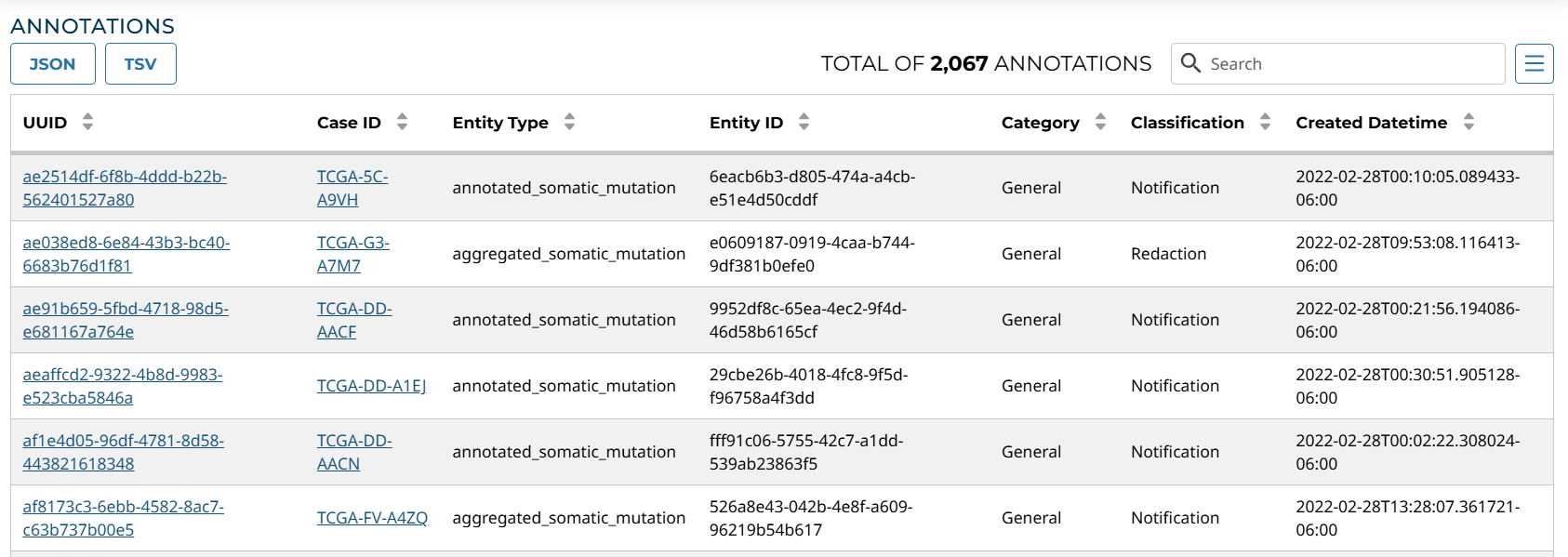Open case TCGA-5C-A9VH
This screenshot has width=1568, height=557.
tap(352, 177)
